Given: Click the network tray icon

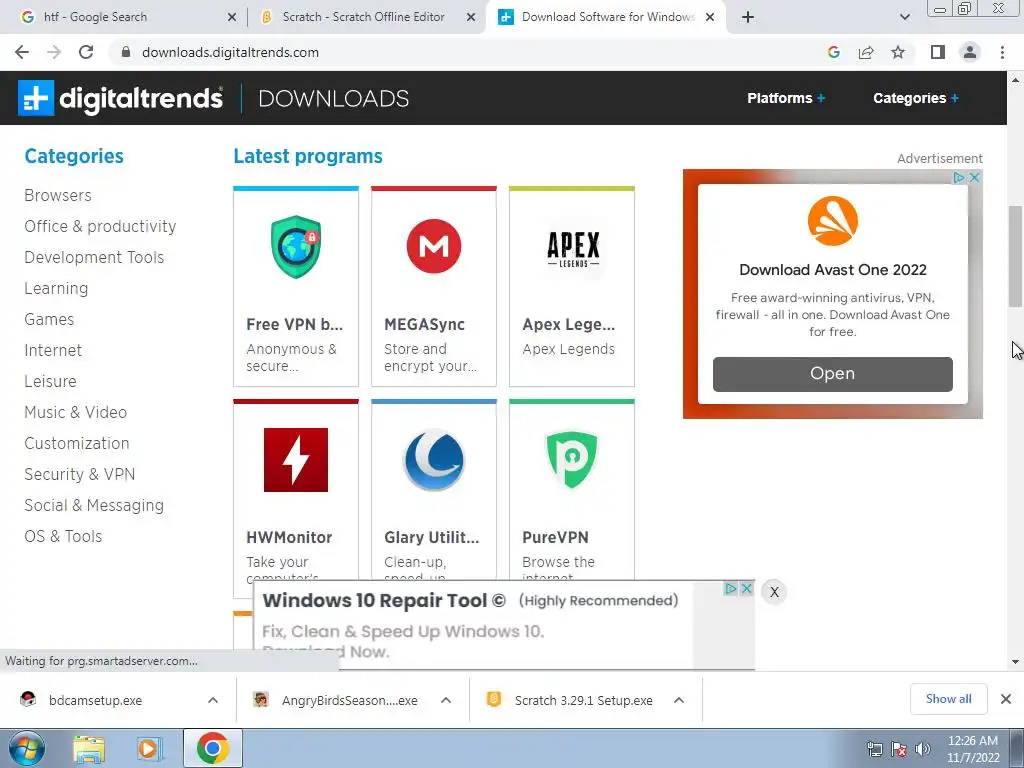Looking at the screenshot, I should click(x=874, y=749).
